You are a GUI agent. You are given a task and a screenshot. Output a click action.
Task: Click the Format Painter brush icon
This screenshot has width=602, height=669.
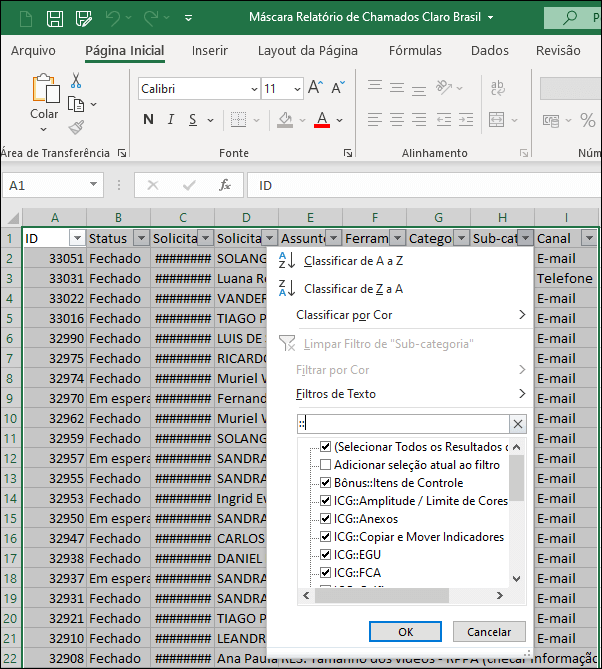tap(76, 127)
